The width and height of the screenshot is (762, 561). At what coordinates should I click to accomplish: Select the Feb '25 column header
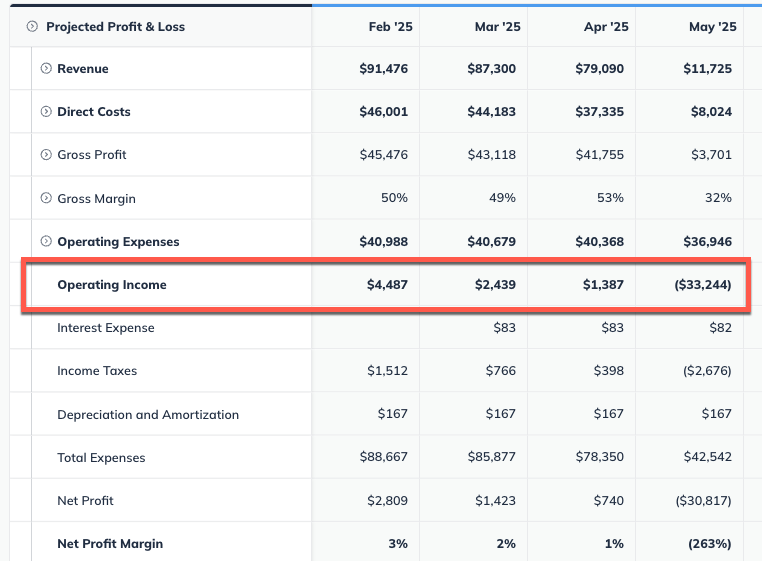point(390,27)
